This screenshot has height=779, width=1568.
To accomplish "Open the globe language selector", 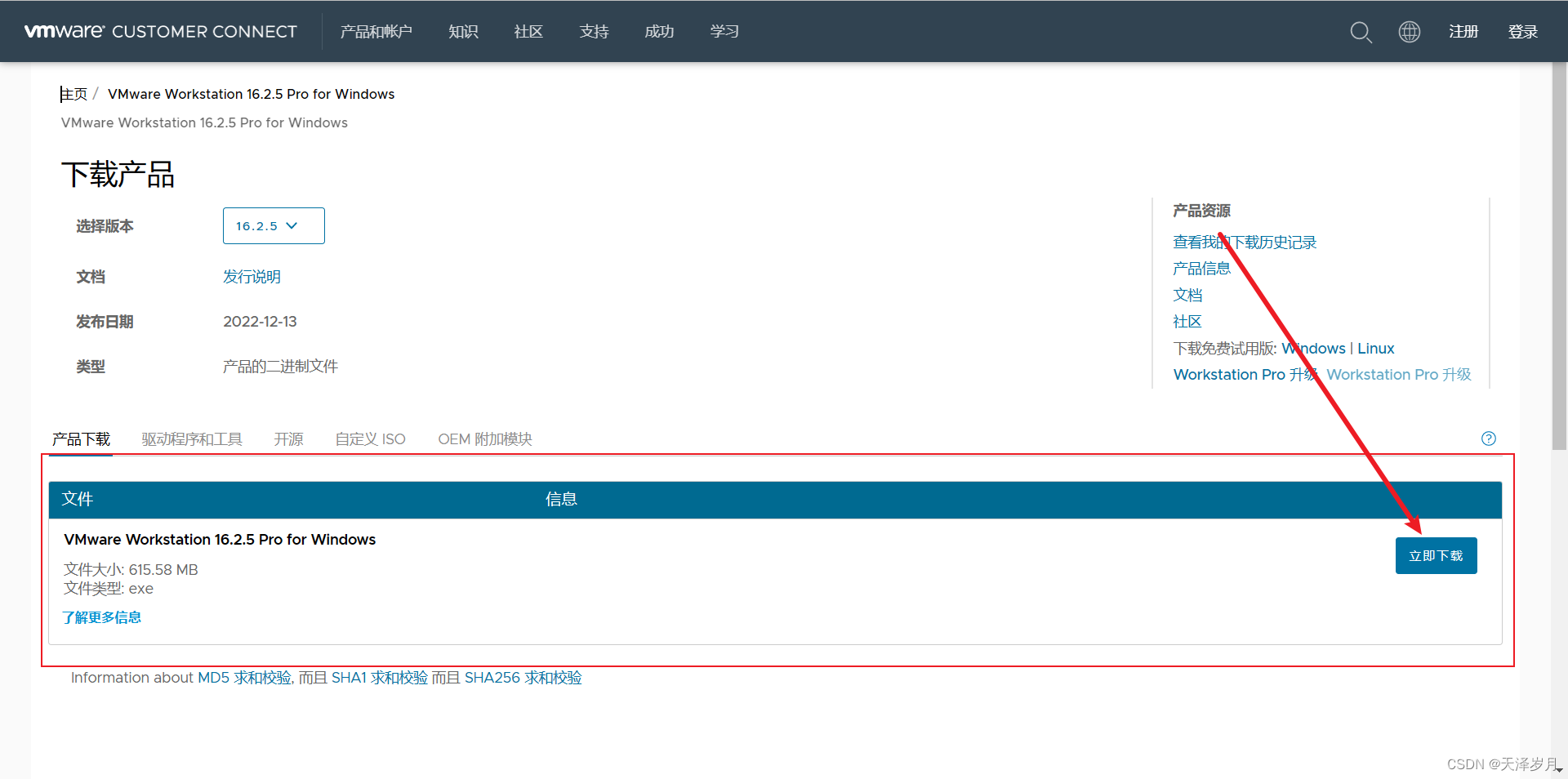I will [1410, 32].
